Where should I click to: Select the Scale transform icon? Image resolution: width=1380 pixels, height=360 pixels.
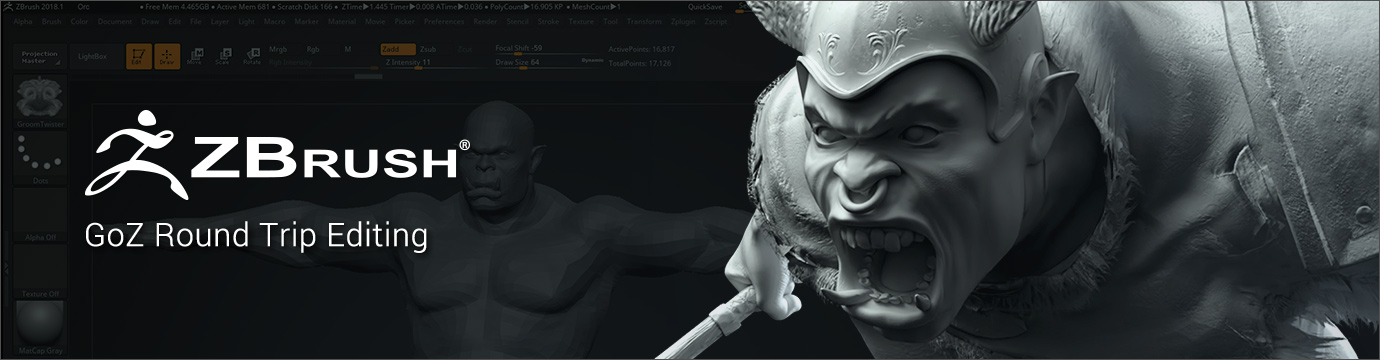pyautogui.click(x=222, y=56)
